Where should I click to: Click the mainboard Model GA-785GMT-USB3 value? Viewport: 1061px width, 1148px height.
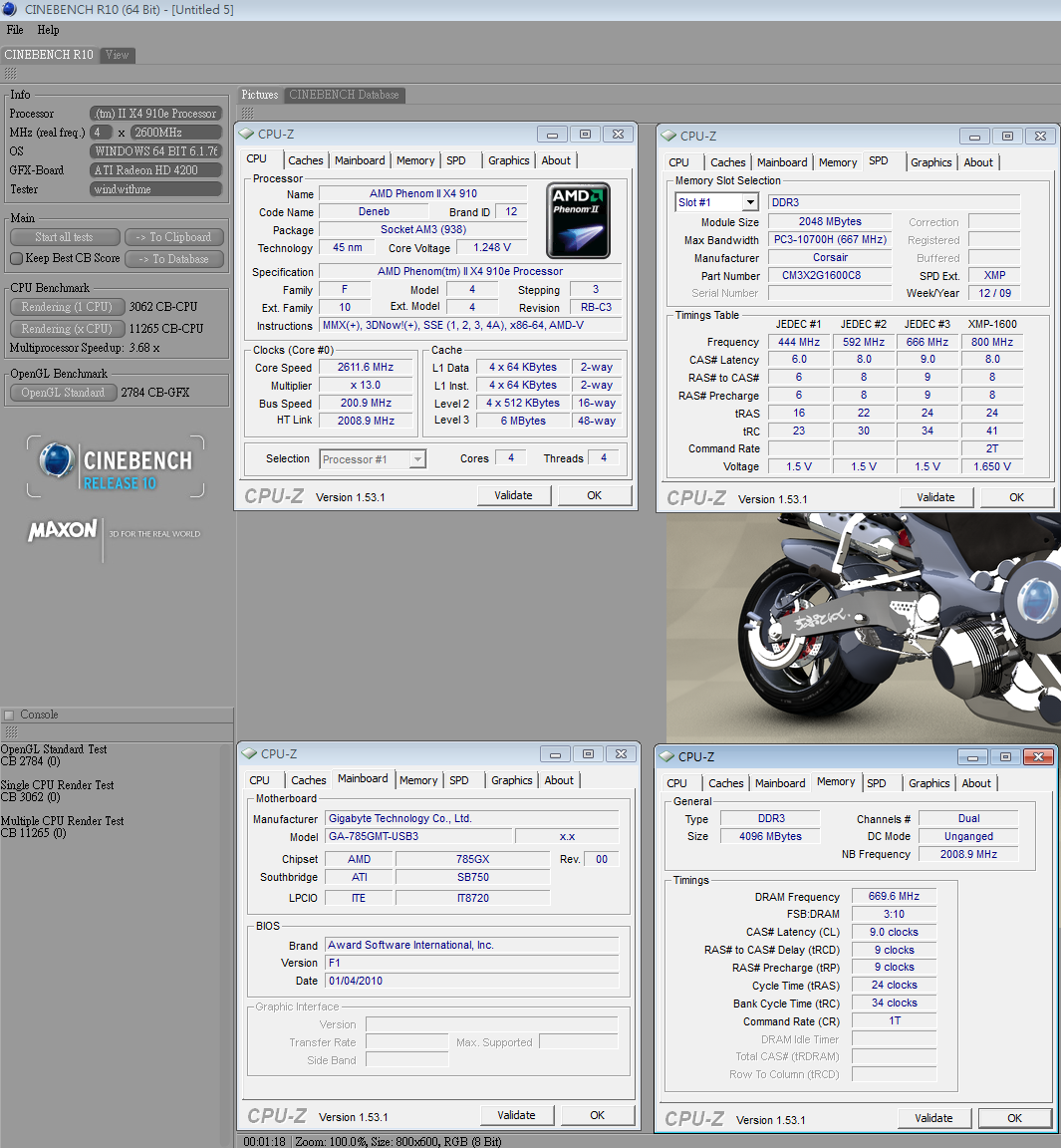point(418,836)
